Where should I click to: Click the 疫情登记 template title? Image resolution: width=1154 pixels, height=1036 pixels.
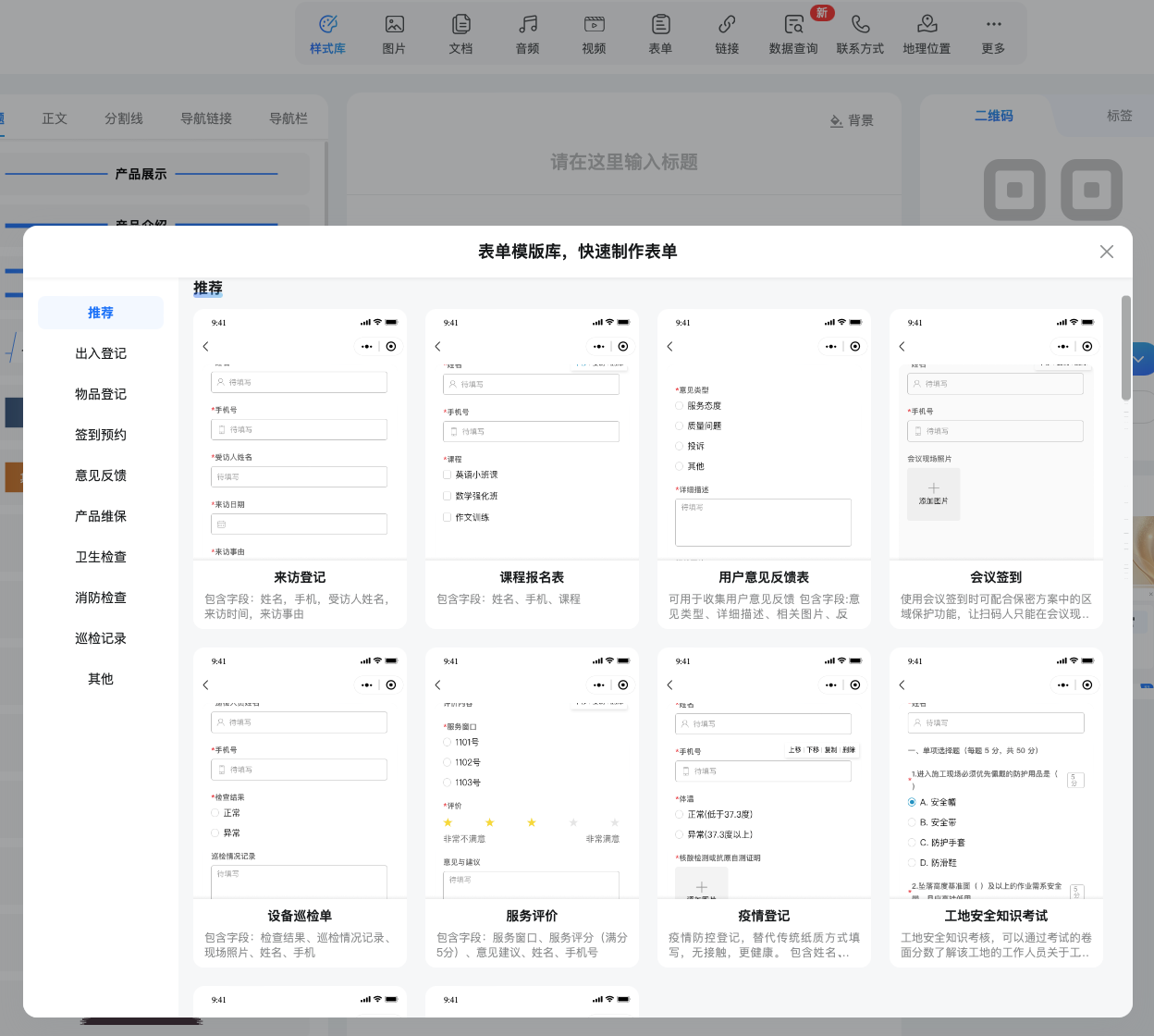tap(764, 916)
